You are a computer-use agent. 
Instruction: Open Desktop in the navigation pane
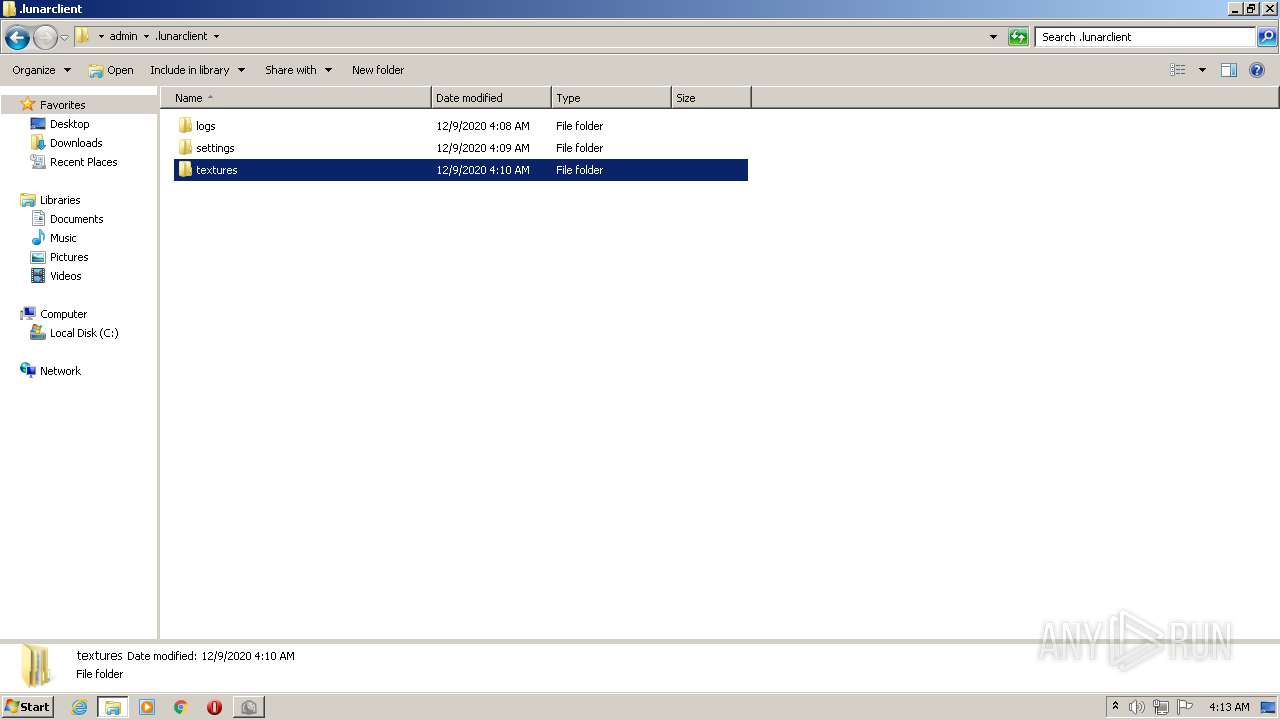69,124
